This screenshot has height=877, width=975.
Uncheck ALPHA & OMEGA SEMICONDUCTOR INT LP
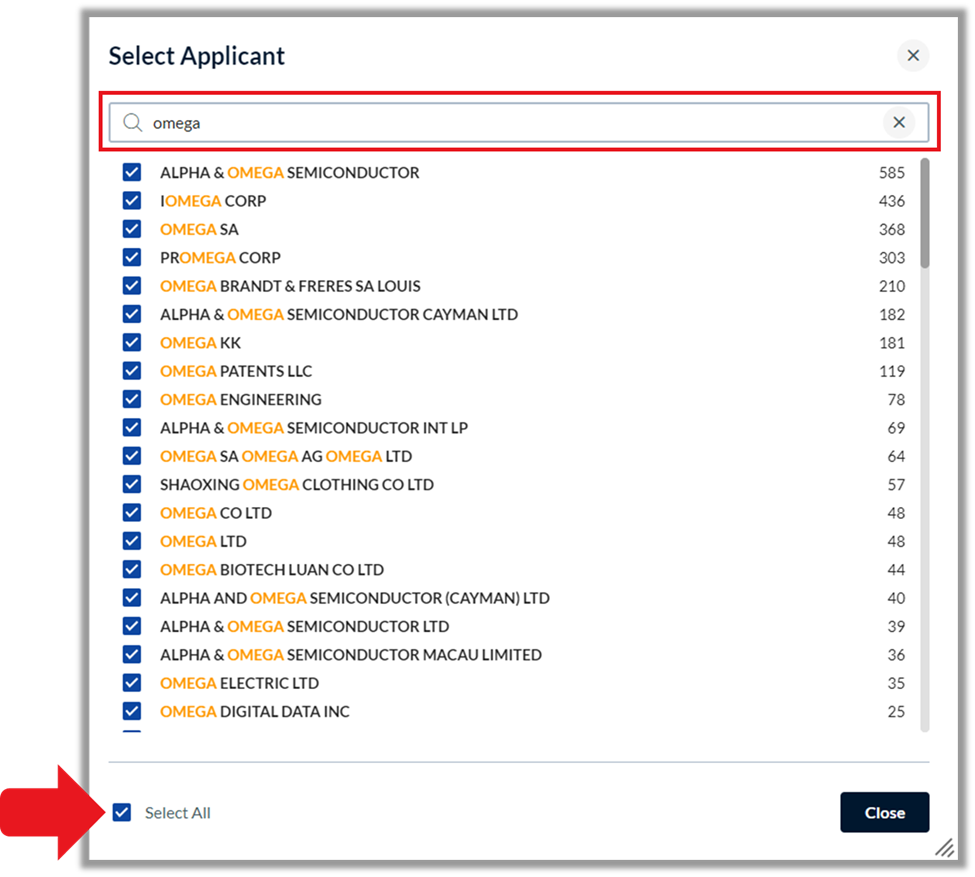tap(132, 428)
